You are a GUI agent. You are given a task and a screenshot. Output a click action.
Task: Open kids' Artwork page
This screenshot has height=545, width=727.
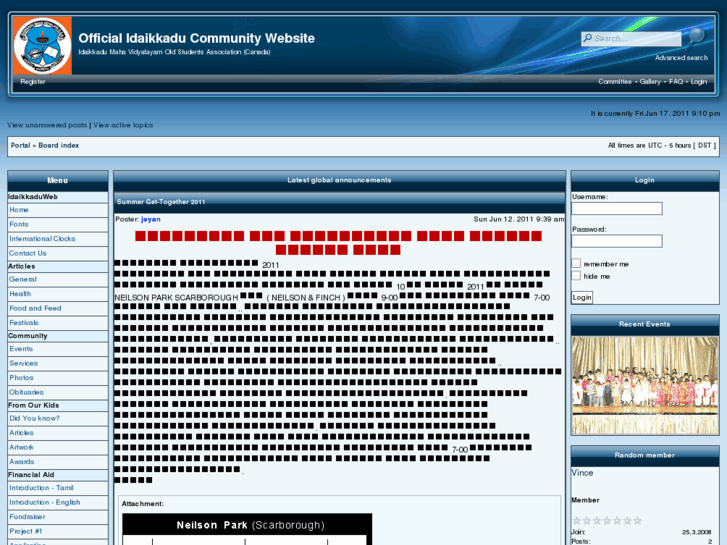[22, 447]
